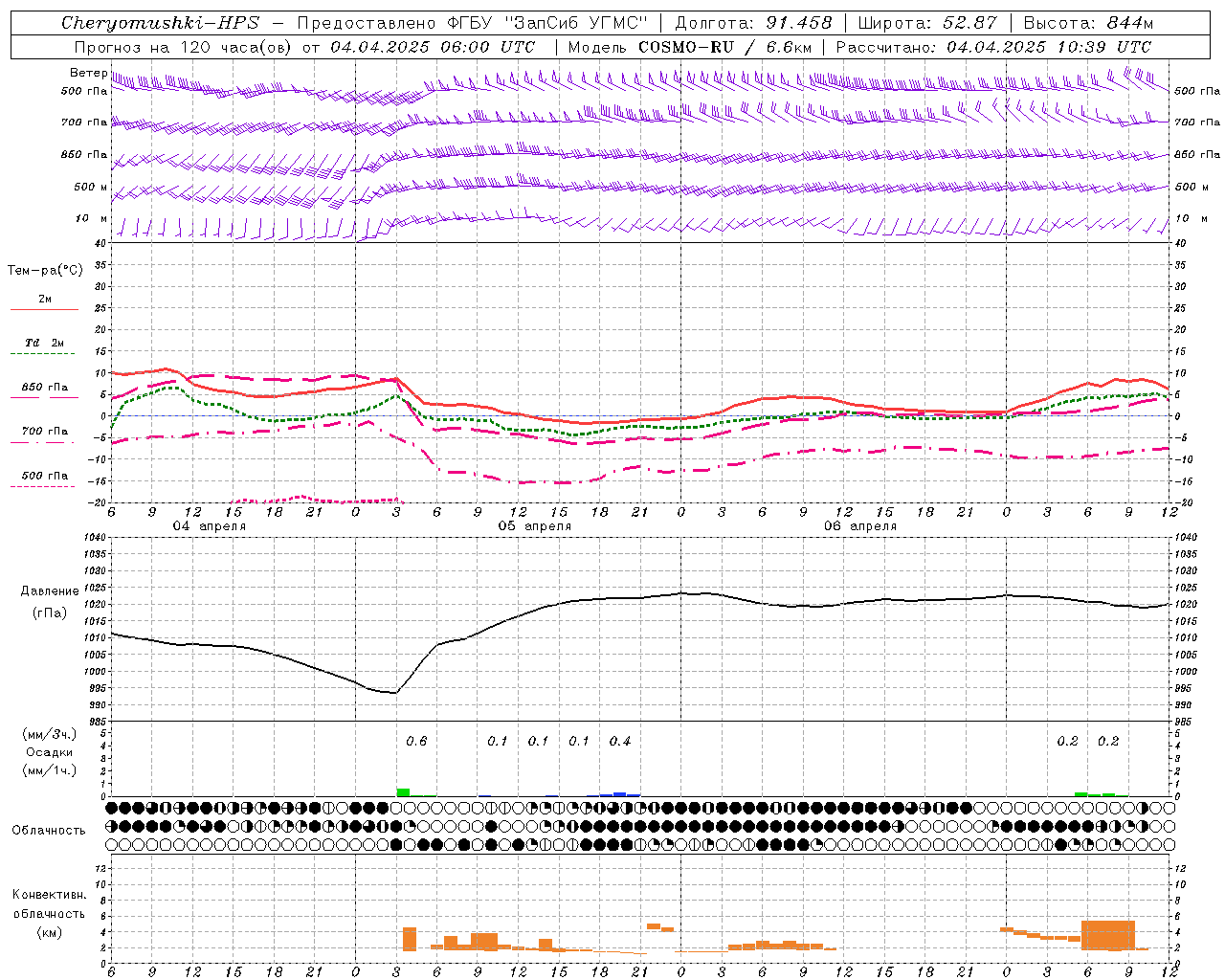Click the Тем-ра(°C) axis title
Image resolution: width=1225 pixels, height=980 pixels.
[x=45, y=271]
